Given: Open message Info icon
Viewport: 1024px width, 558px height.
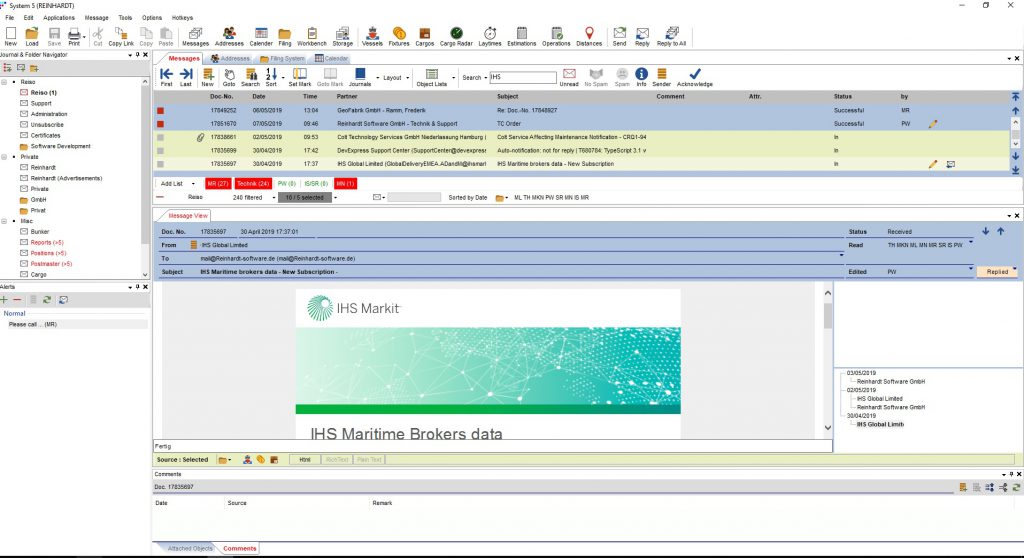Looking at the screenshot, I should (641, 77).
